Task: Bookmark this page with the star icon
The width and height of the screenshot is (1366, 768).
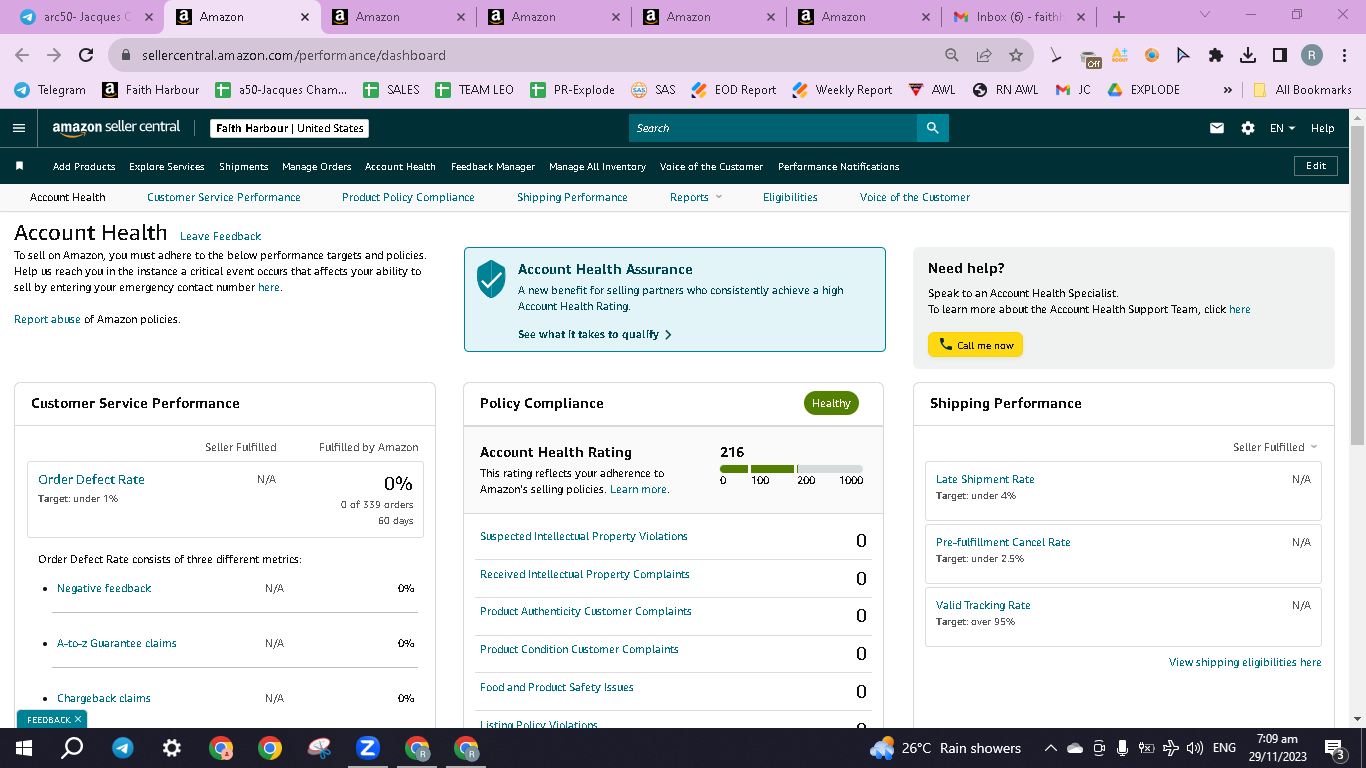Action: (x=1016, y=55)
